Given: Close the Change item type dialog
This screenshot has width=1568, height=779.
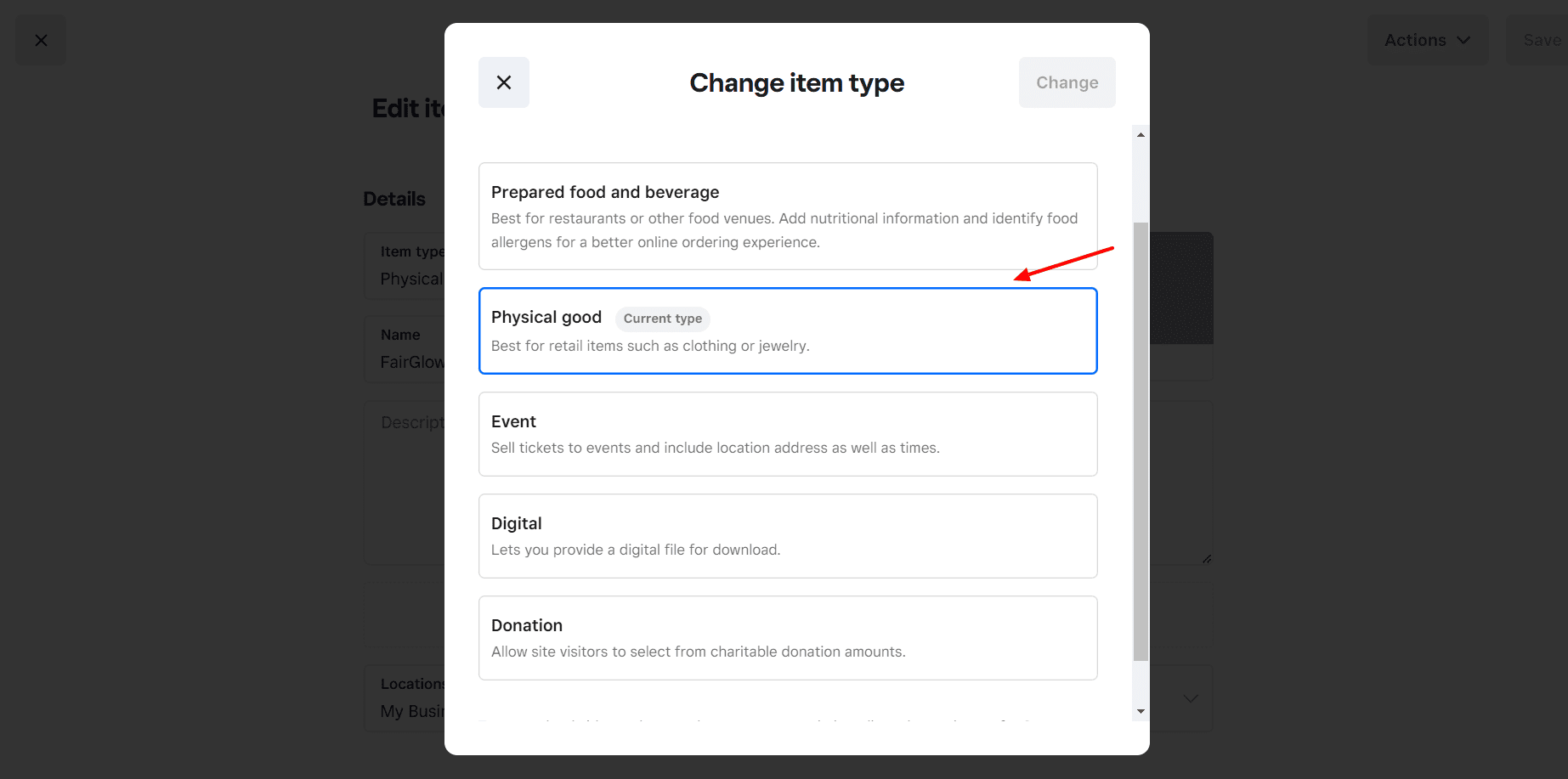Looking at the screenshot, I should point(503,82).
